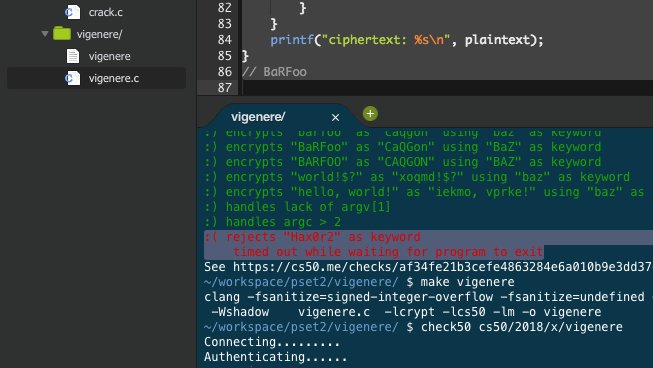Viewport: 653px width, 368px height.
Task: Click the printf call in the editor
Action: pyautogui.click(x=292, y=40)
